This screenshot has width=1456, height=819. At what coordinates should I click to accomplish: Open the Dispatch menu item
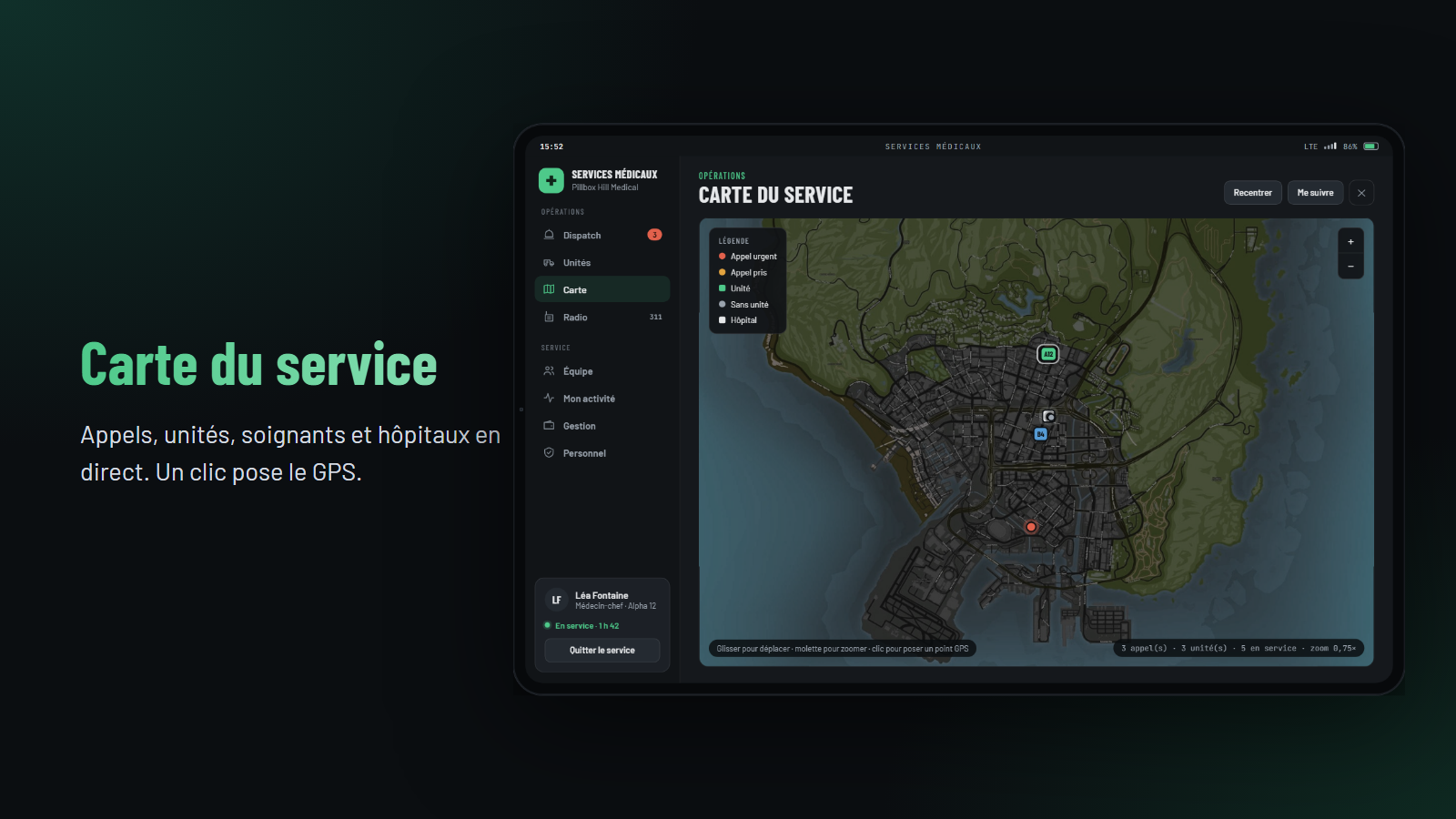coord(602,235)
